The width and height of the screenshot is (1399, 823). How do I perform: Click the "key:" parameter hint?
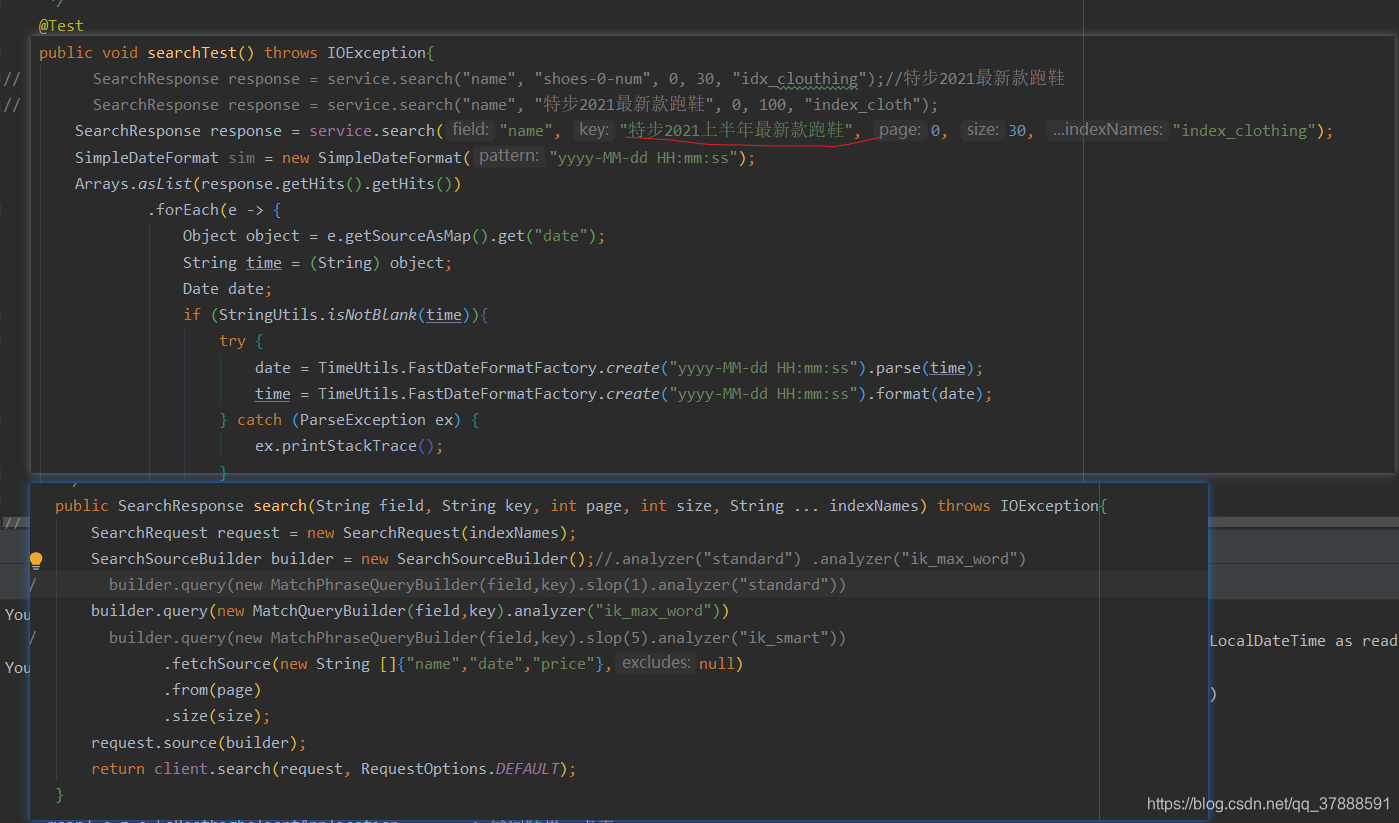(x=594, y=130)
